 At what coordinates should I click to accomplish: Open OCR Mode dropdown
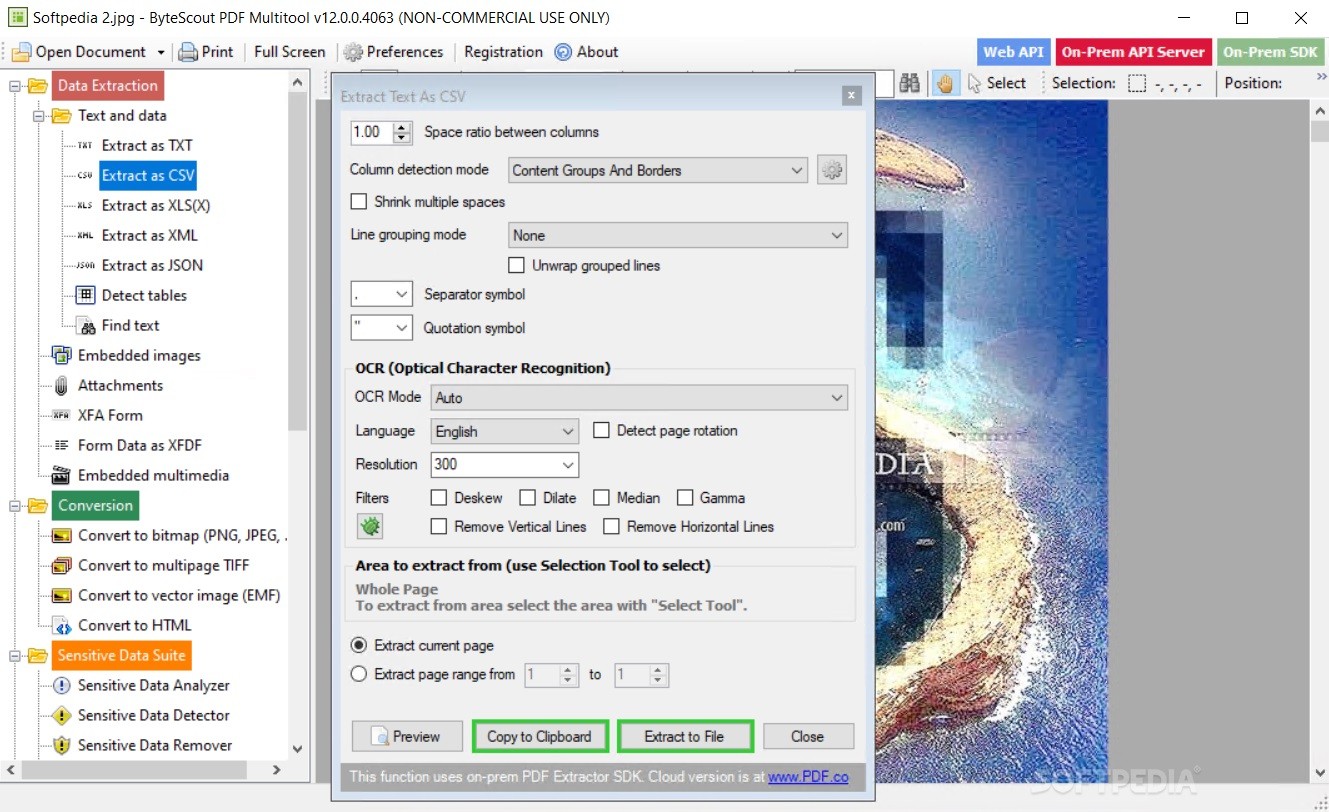tap(639, 398)
